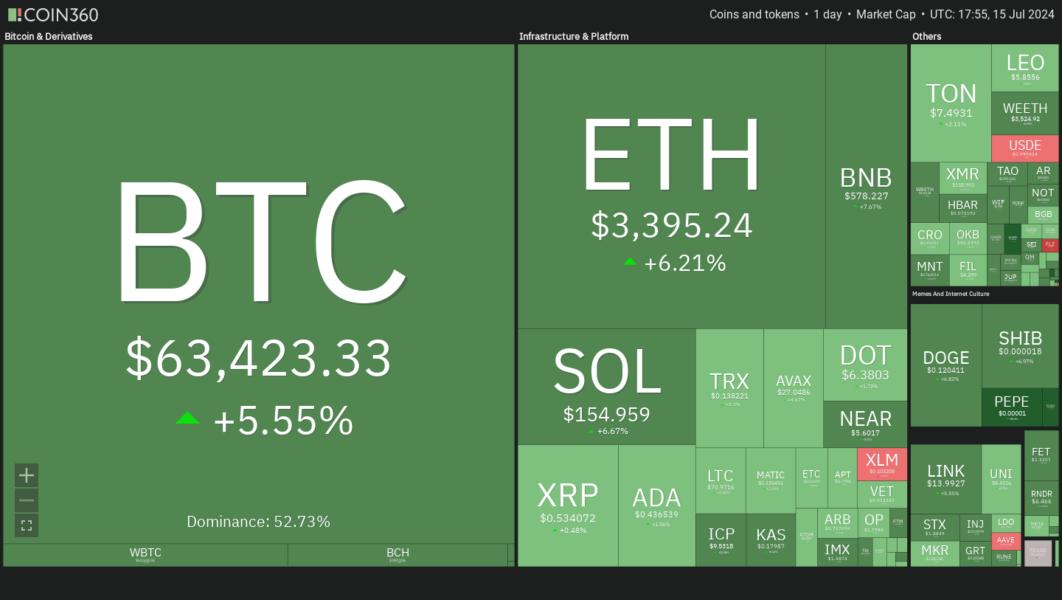Open the Coins and tokens filter
Screen dimensions: 1062x600
pyautogui.click(x=754, y=14)
